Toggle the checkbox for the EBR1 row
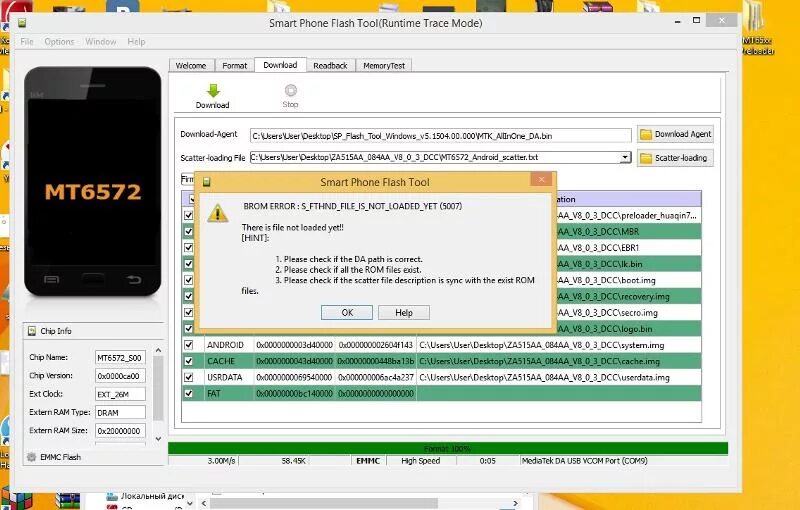The width and height of the screenshot is (800, 510). tap(189, 248)
